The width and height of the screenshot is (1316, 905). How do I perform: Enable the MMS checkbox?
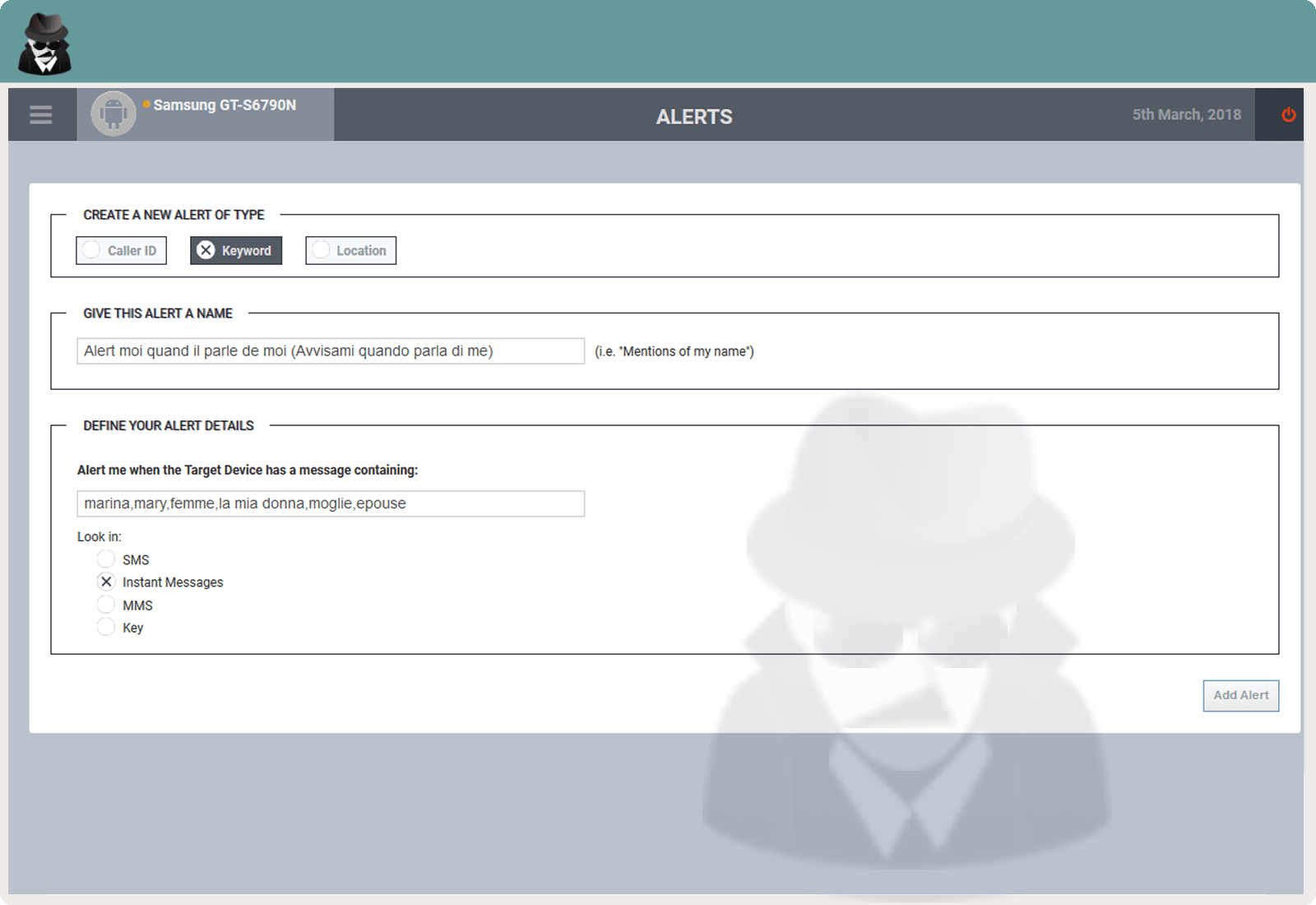click(x=106, y=604)
